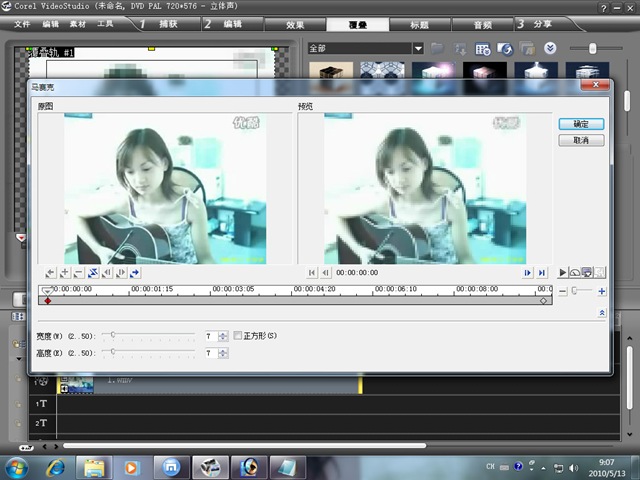The image size is (640, 480).
Task: Decrease the 高度 height stepper value
Action: [223, 356]
